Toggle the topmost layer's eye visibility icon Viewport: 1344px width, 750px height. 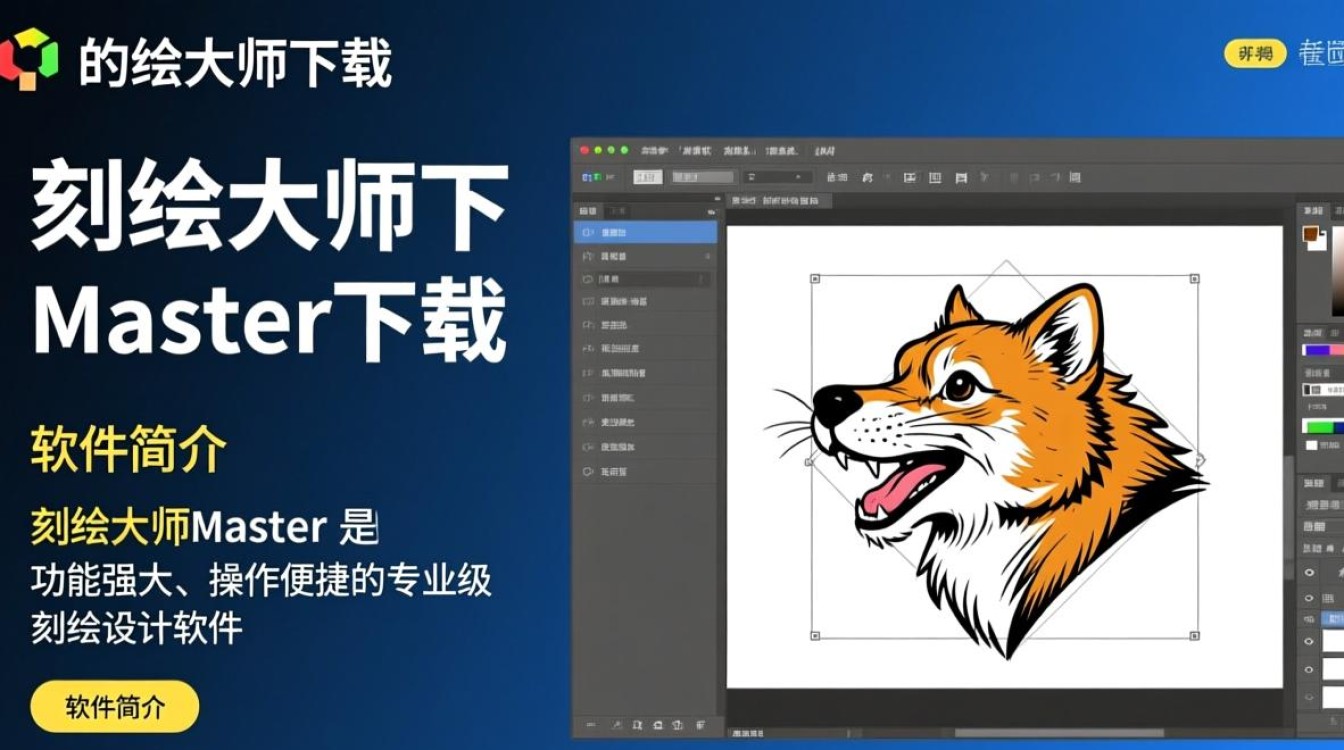coord(1309,572)
